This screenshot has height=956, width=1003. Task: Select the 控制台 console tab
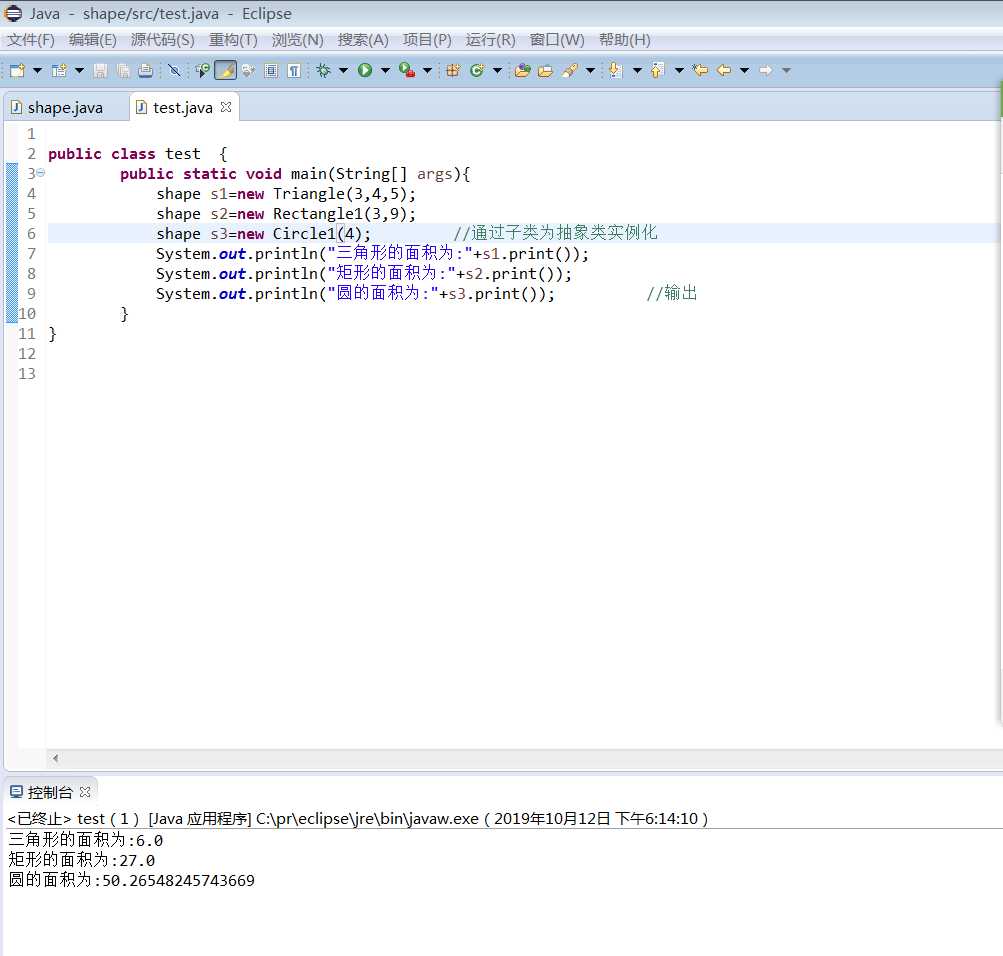[x=50, y=792]
